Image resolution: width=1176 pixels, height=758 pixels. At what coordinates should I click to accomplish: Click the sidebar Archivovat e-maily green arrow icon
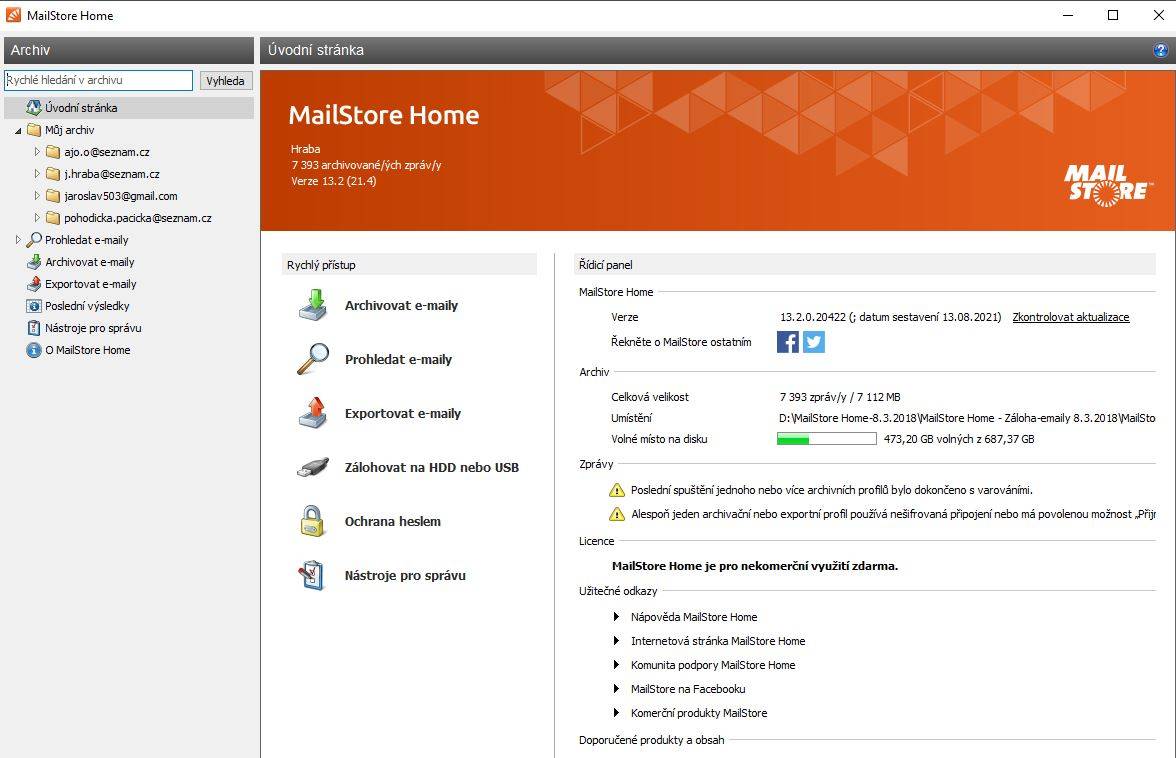pos(34,262)
